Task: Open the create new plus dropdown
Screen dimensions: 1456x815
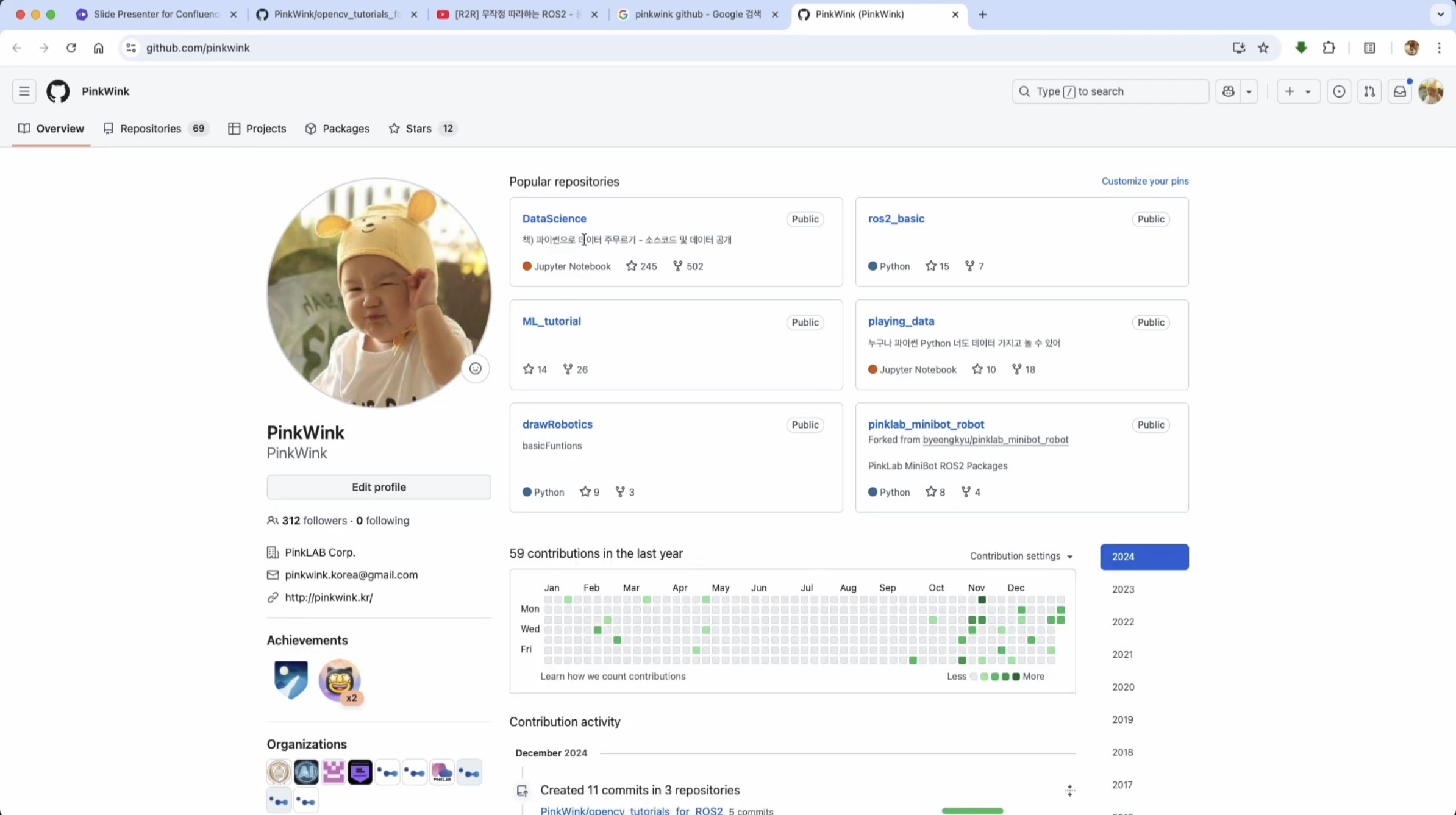Action: 1297,91
